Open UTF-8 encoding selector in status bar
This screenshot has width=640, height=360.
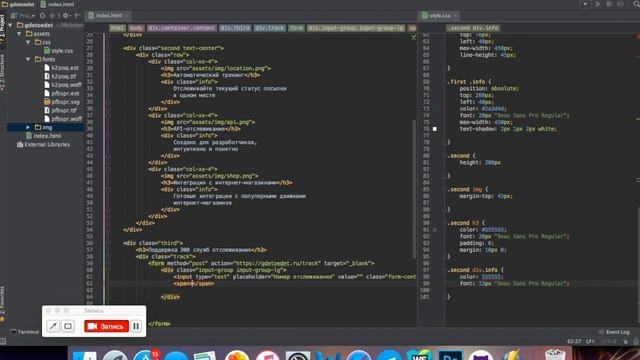point(608,341)
